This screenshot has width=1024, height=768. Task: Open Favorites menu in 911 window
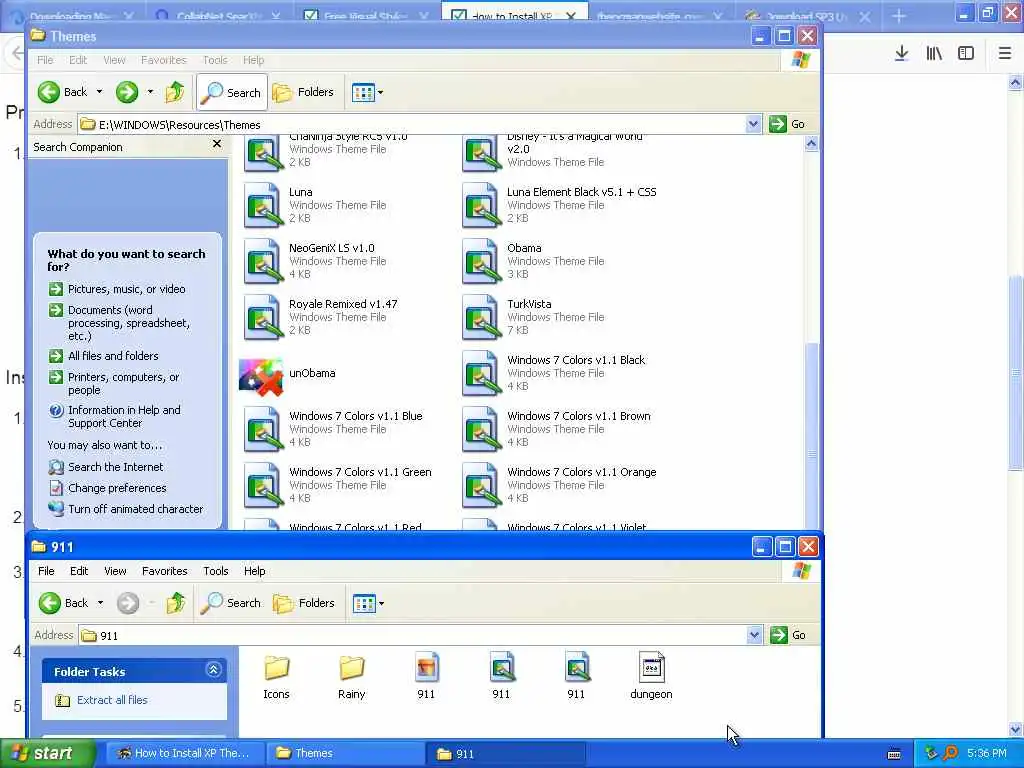[x=165, y=571]
